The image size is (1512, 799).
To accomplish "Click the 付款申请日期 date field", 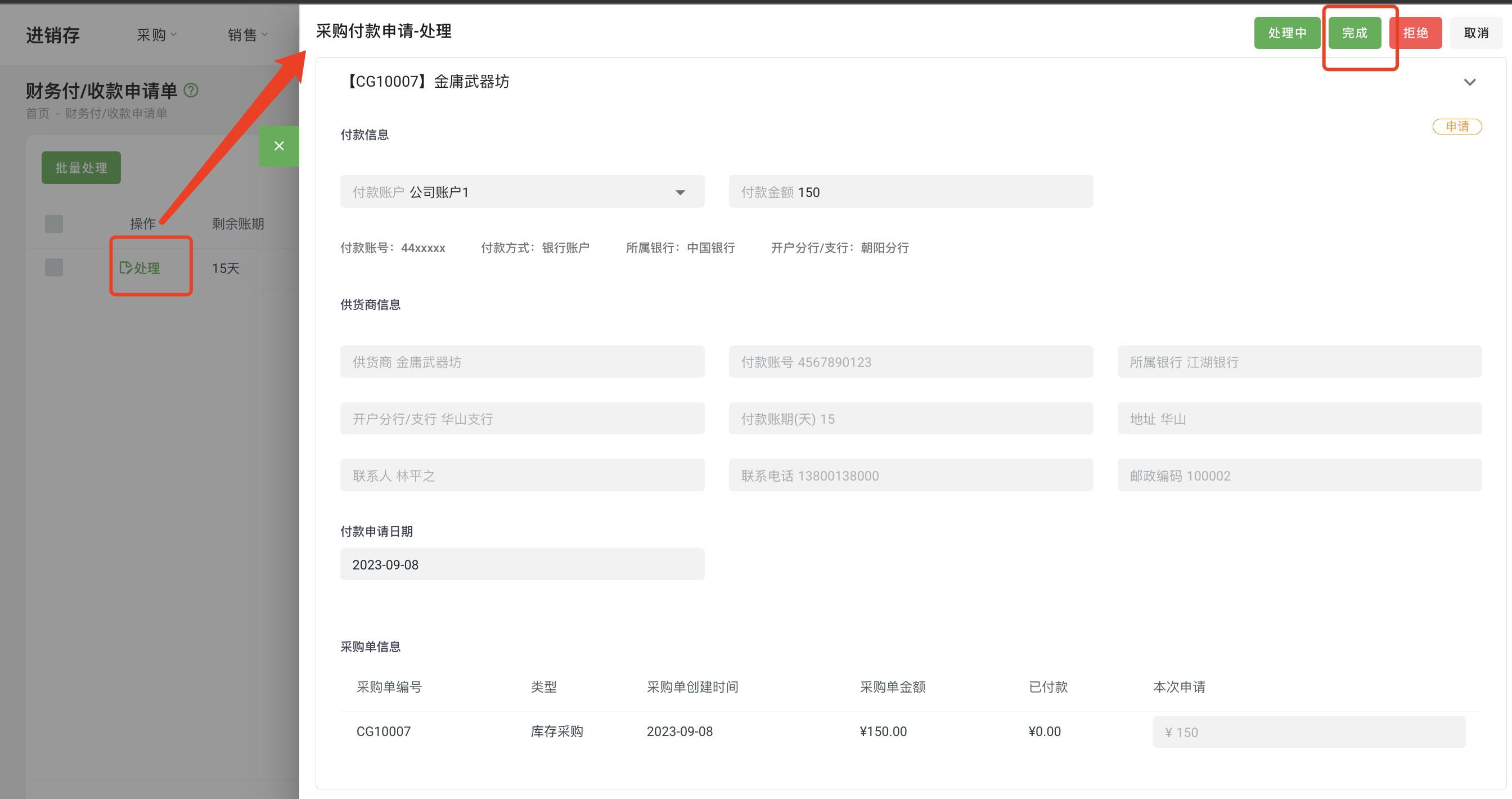I will coord(522,564).
